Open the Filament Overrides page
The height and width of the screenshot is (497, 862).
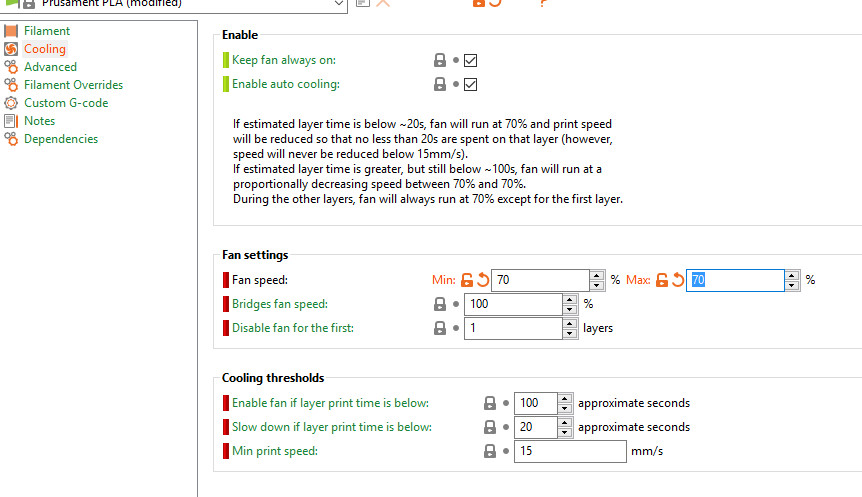click(x=73, y=85)
